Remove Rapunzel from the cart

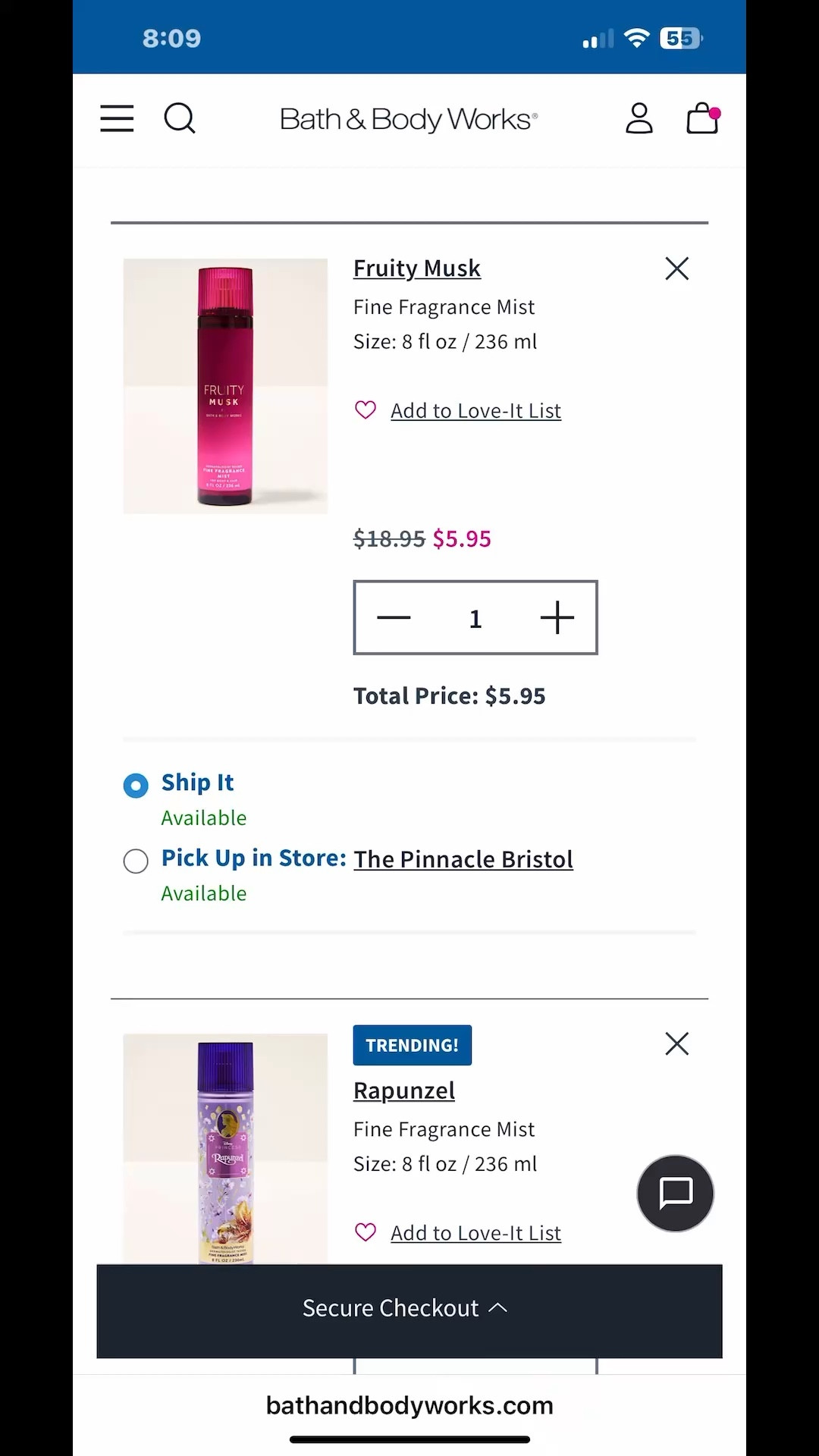coord(676,1043)
